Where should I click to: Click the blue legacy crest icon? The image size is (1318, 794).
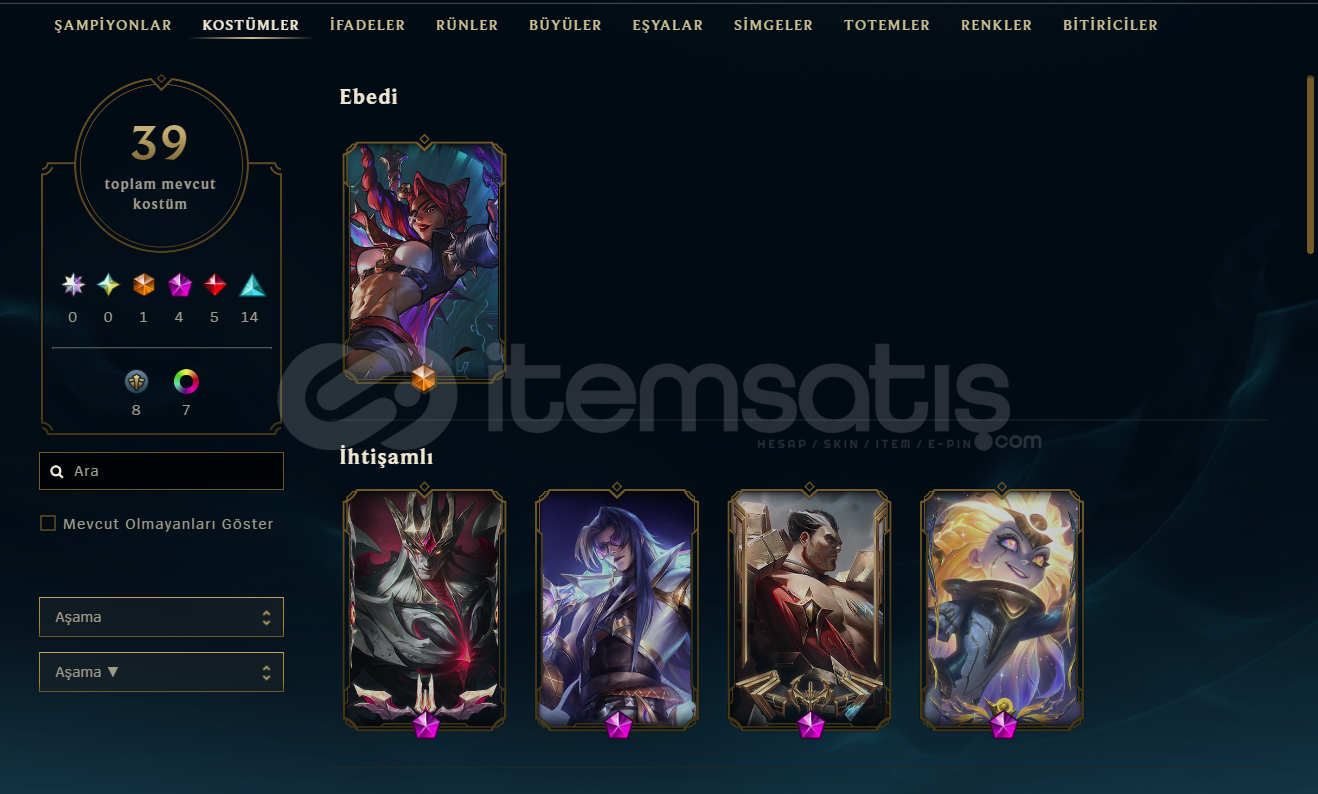coord(136,381)
